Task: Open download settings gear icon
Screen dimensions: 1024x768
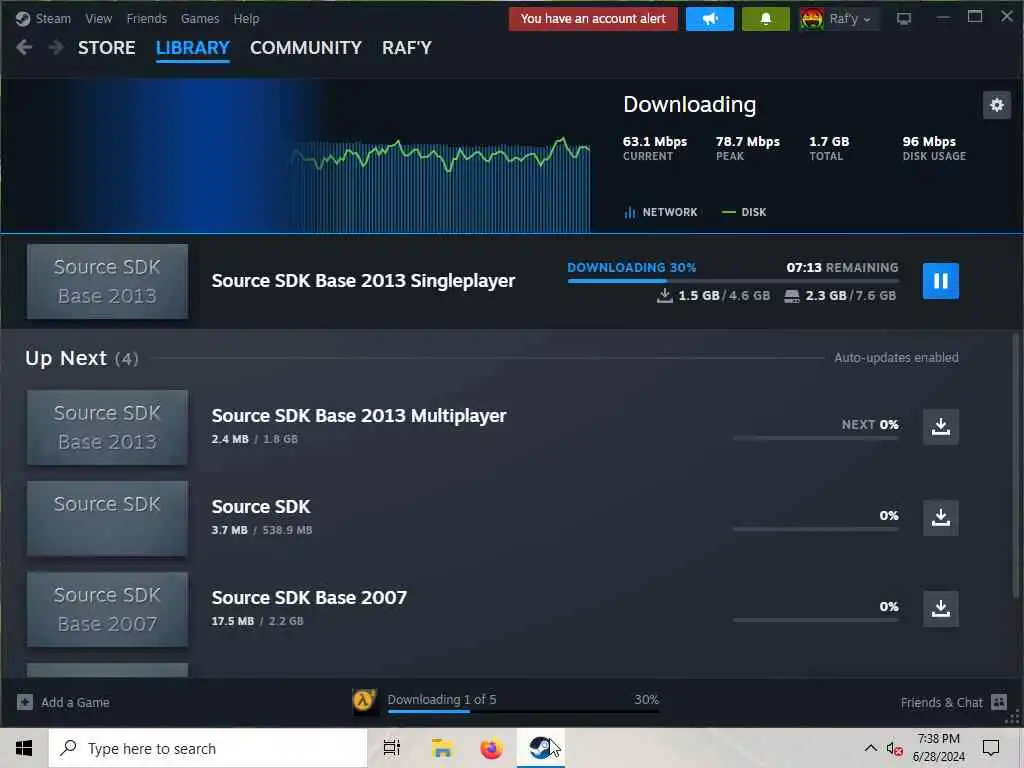Action: coord(997,105)
